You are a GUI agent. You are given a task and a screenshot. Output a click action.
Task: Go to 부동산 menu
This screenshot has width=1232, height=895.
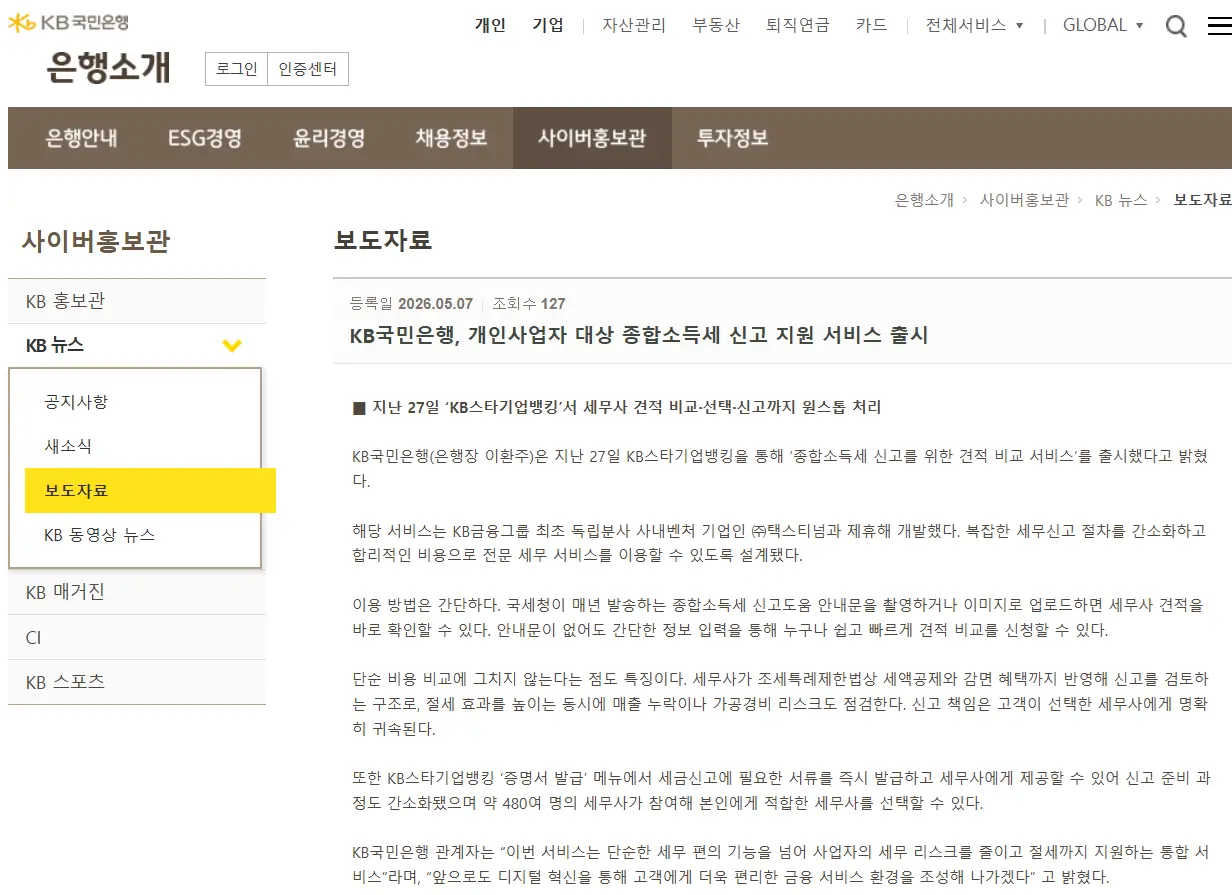click(x=716, y=25)
